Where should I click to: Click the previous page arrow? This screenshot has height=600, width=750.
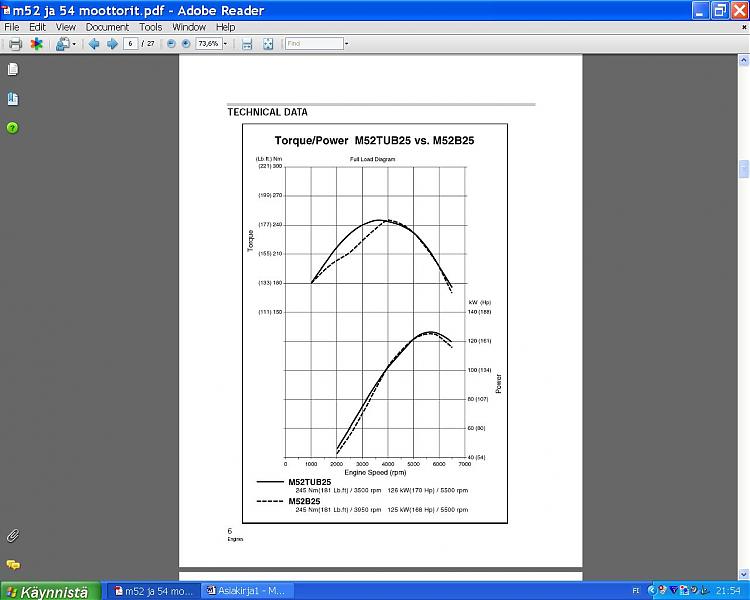click(x=94, y=44)
